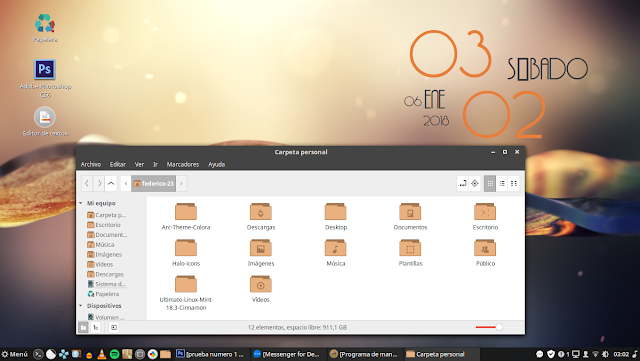Screen dimensions: 640x361
Task: Click the Adobe Photoshop CS6 desktop icon
Action: [x=44, y=69]
